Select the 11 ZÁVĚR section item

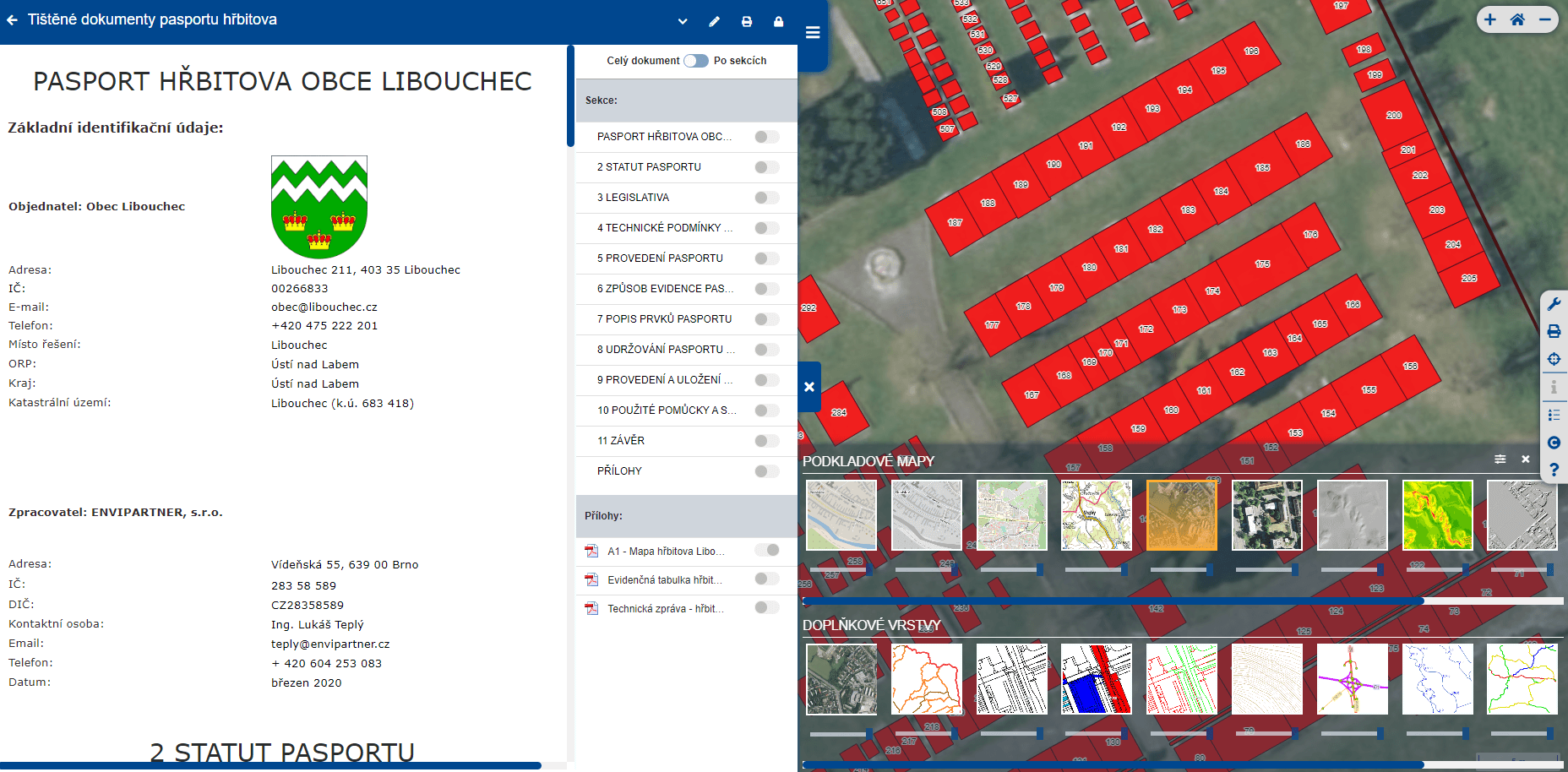(x=621, y=441)
